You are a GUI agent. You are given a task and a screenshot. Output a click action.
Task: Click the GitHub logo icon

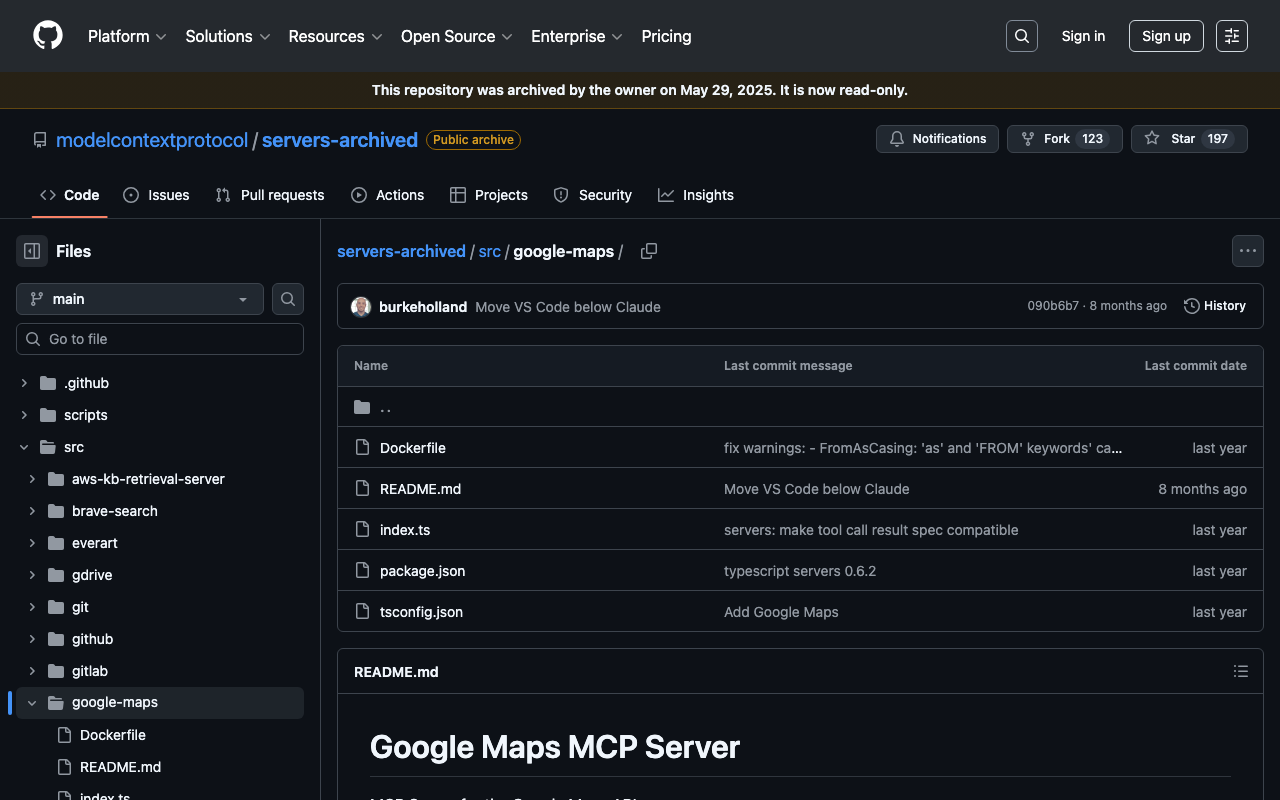click(x=48, y=36)
